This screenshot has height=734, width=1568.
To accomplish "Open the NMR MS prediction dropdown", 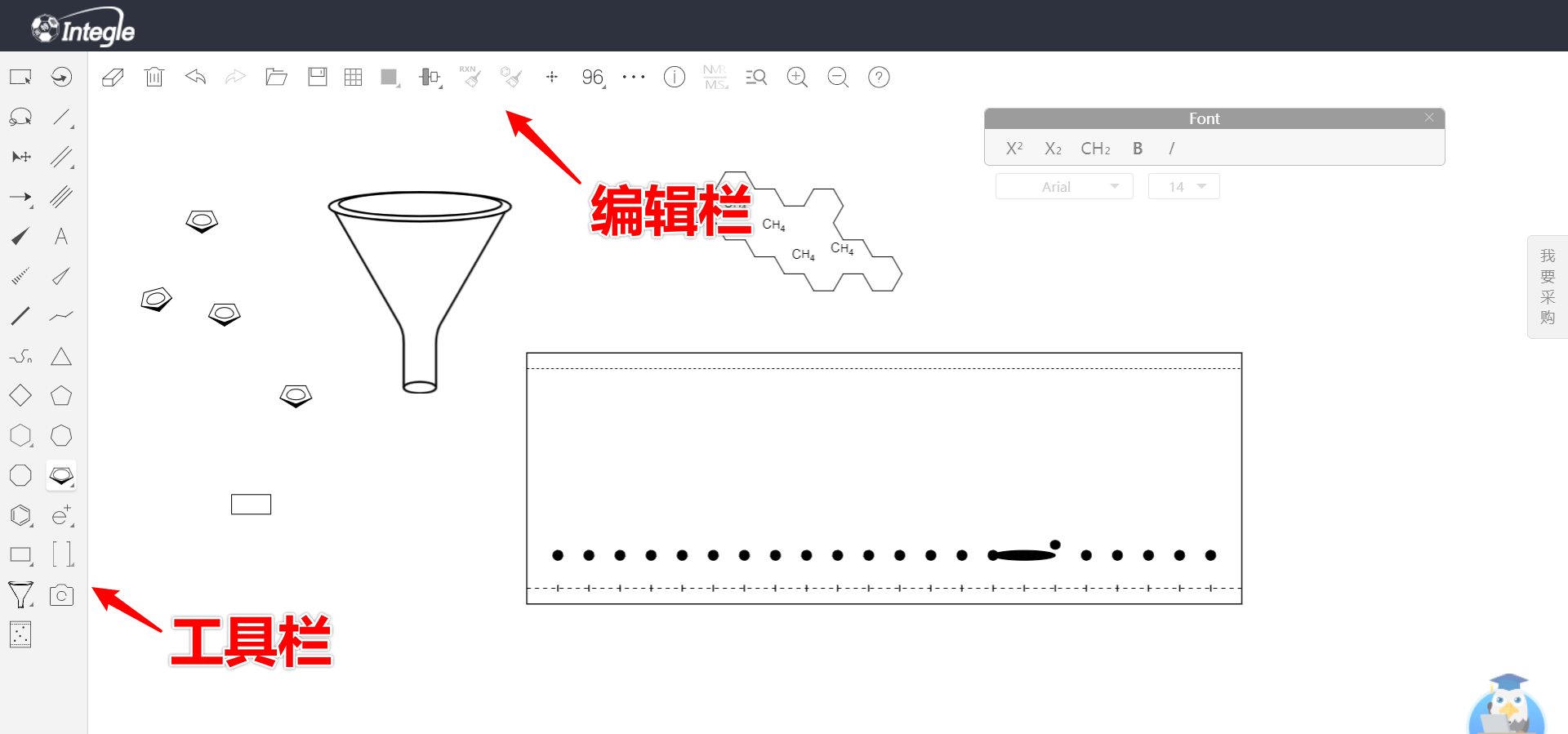I will tap(716, 78).
